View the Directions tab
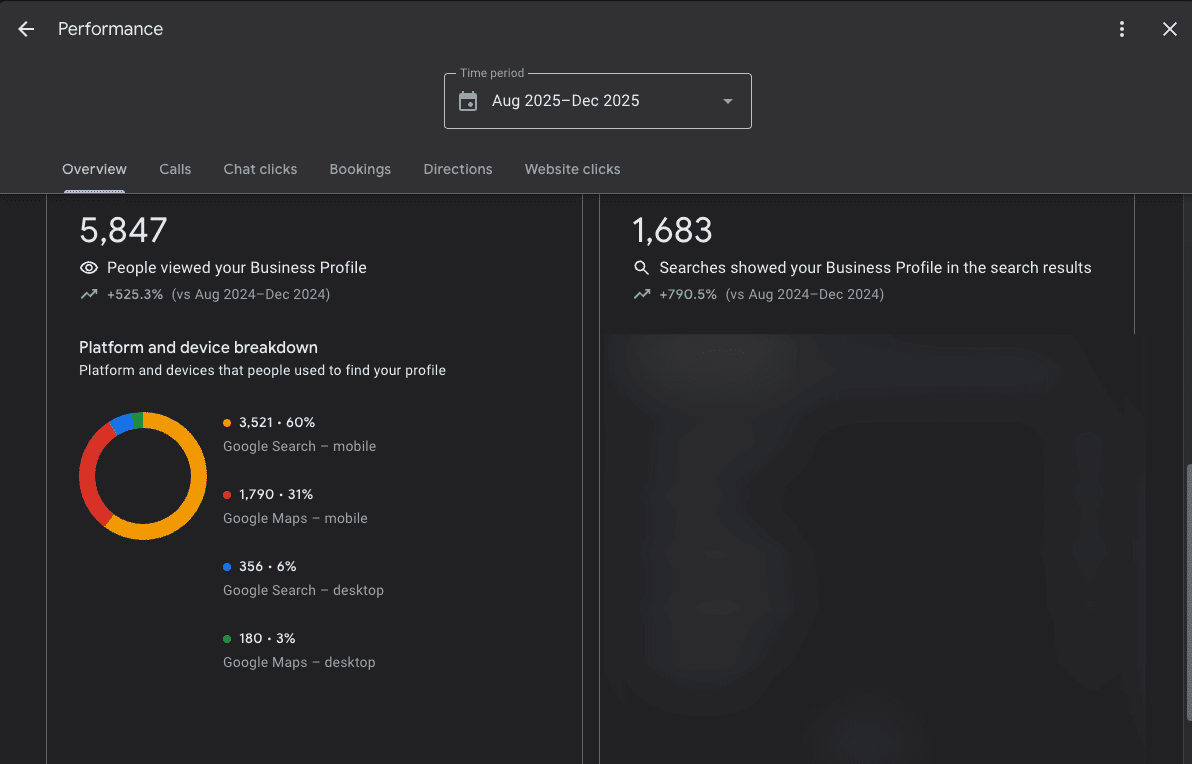This screenshot has width=1192, height=764. pos(457,169)
